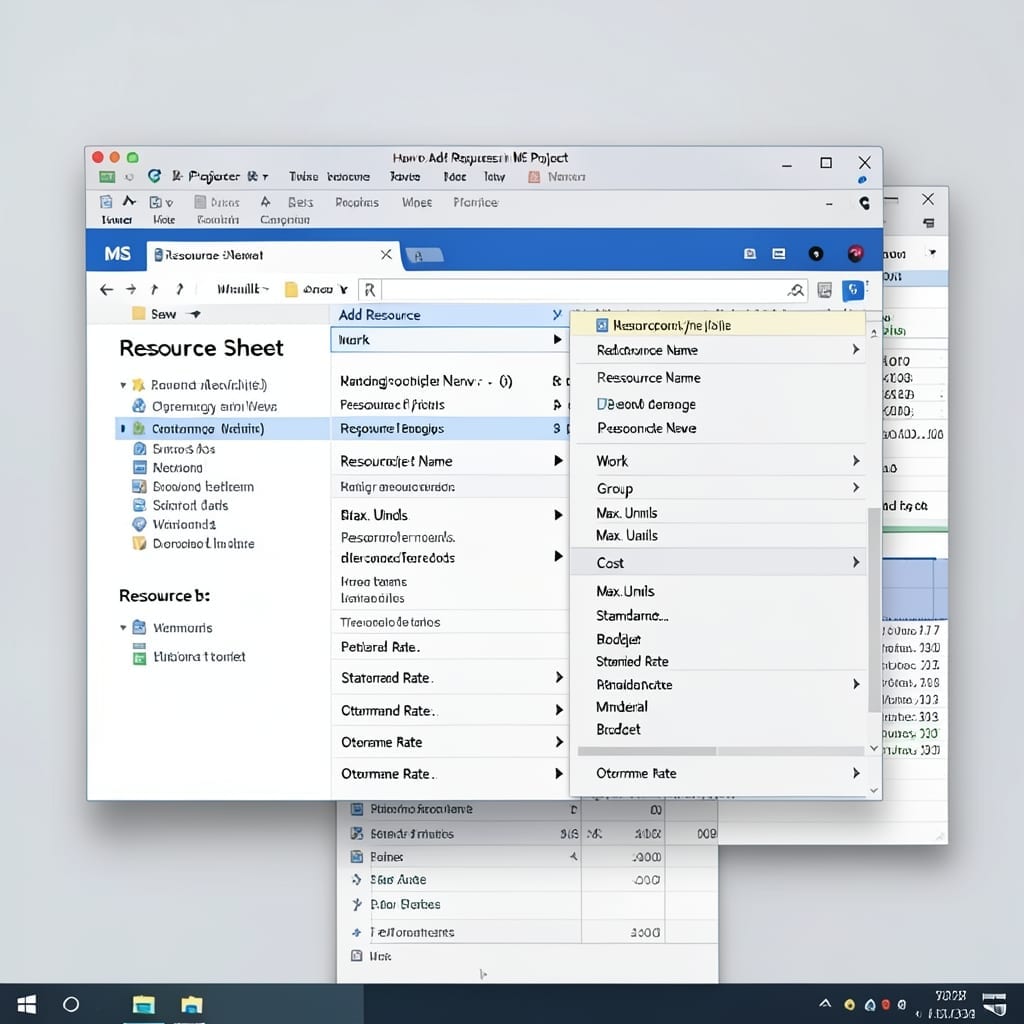Viewport: 1024px width, 1024px height.
Task: Collapse the first tree node under Resource Sheet
Action: click(123, 385)
